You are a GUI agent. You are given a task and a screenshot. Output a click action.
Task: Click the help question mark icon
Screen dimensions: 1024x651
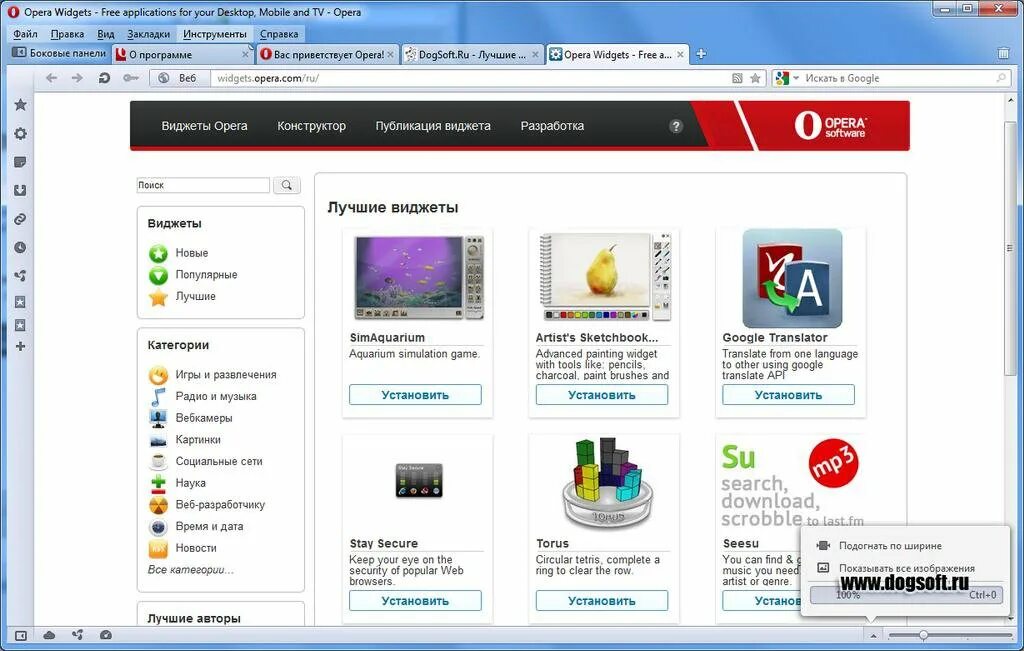[676, 126]
